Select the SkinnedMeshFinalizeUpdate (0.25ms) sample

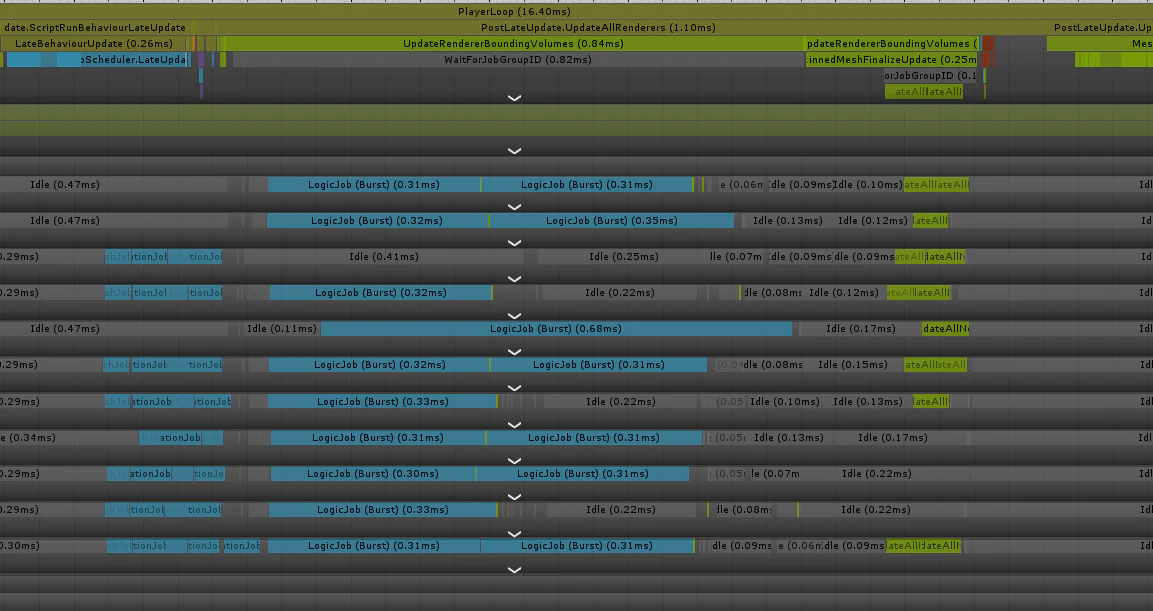pos(891,60)
